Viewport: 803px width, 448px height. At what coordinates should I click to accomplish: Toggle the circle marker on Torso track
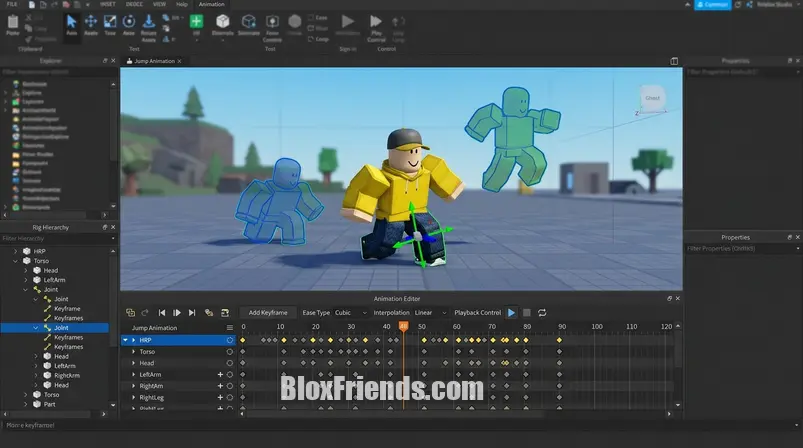pos(229,352)
